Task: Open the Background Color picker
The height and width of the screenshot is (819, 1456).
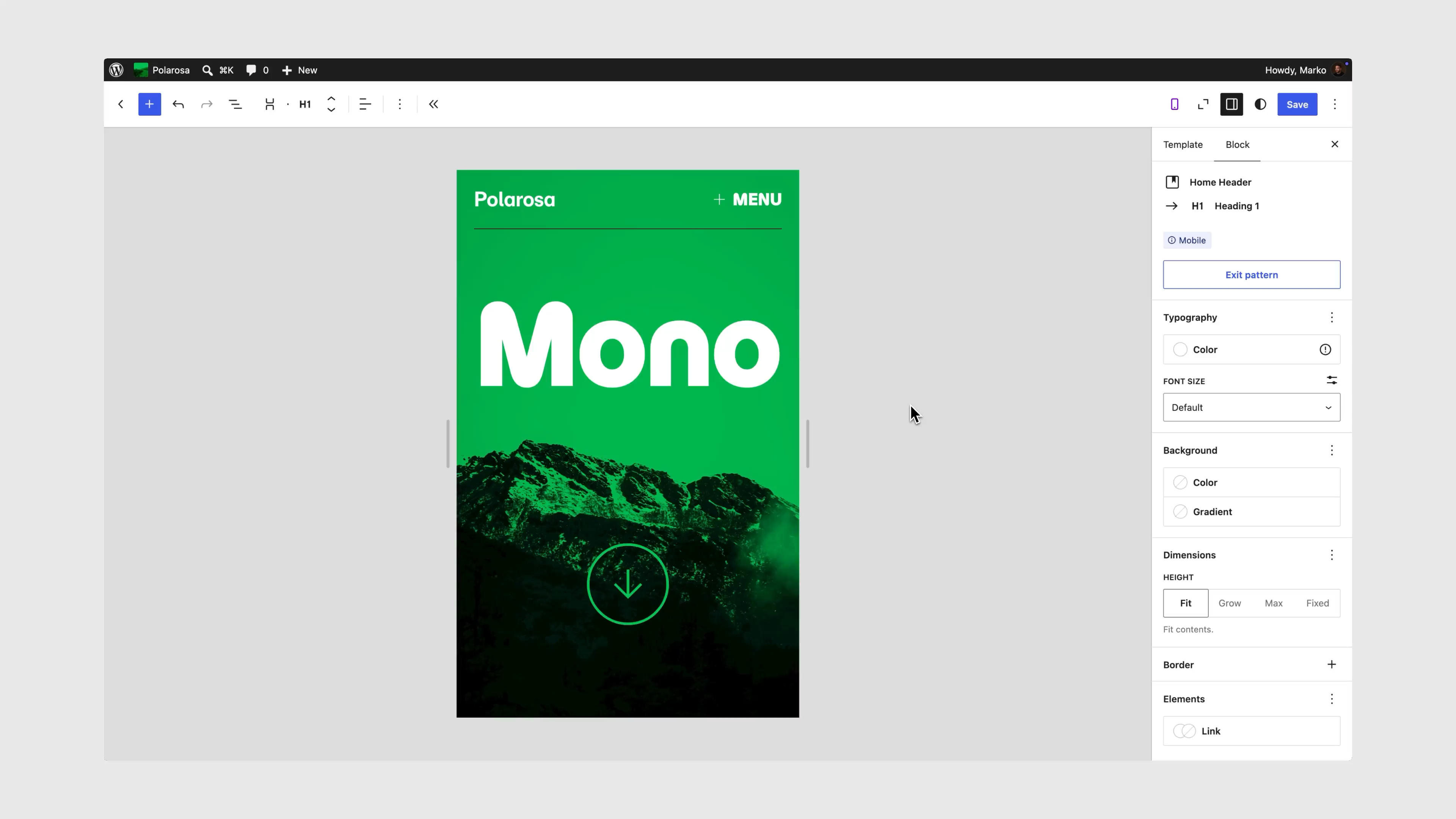Action: pos(1251,483)
